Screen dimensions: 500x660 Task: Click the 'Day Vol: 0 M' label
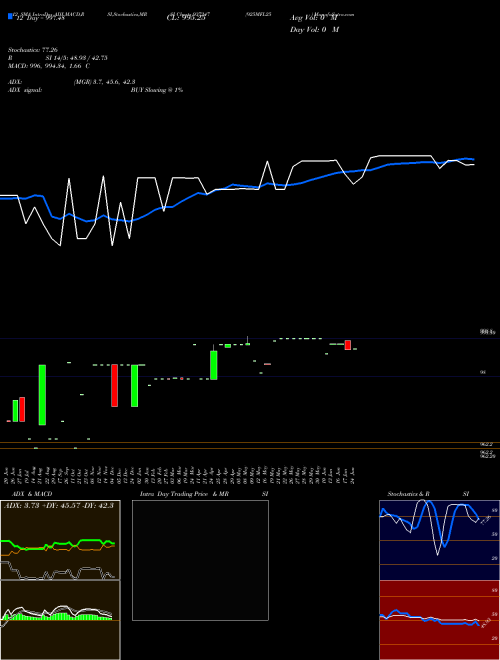point(314,30)
